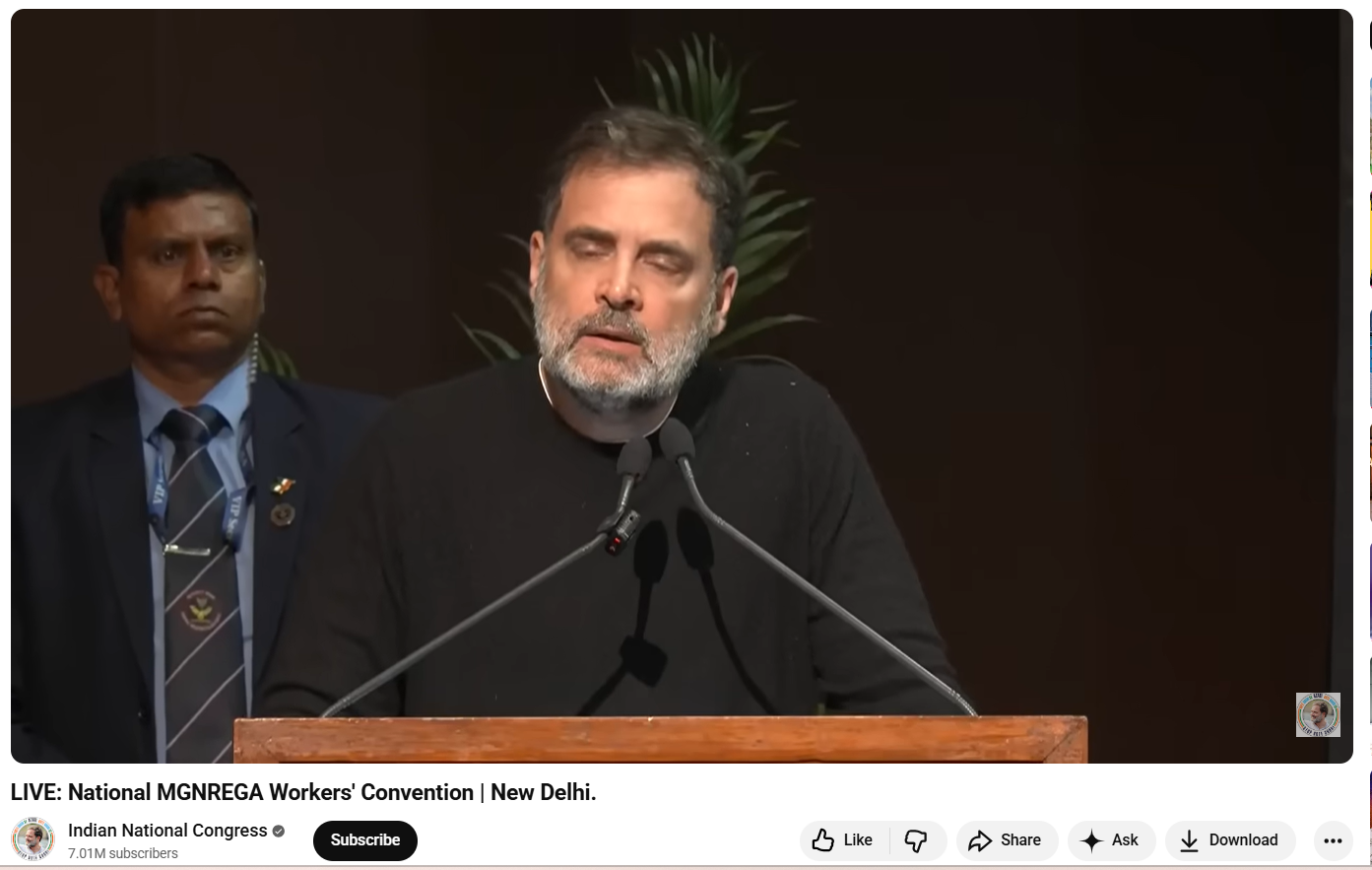Pause the video by clicking the player
This screenshot has height=870, width=1372.
tap(682, 386)
